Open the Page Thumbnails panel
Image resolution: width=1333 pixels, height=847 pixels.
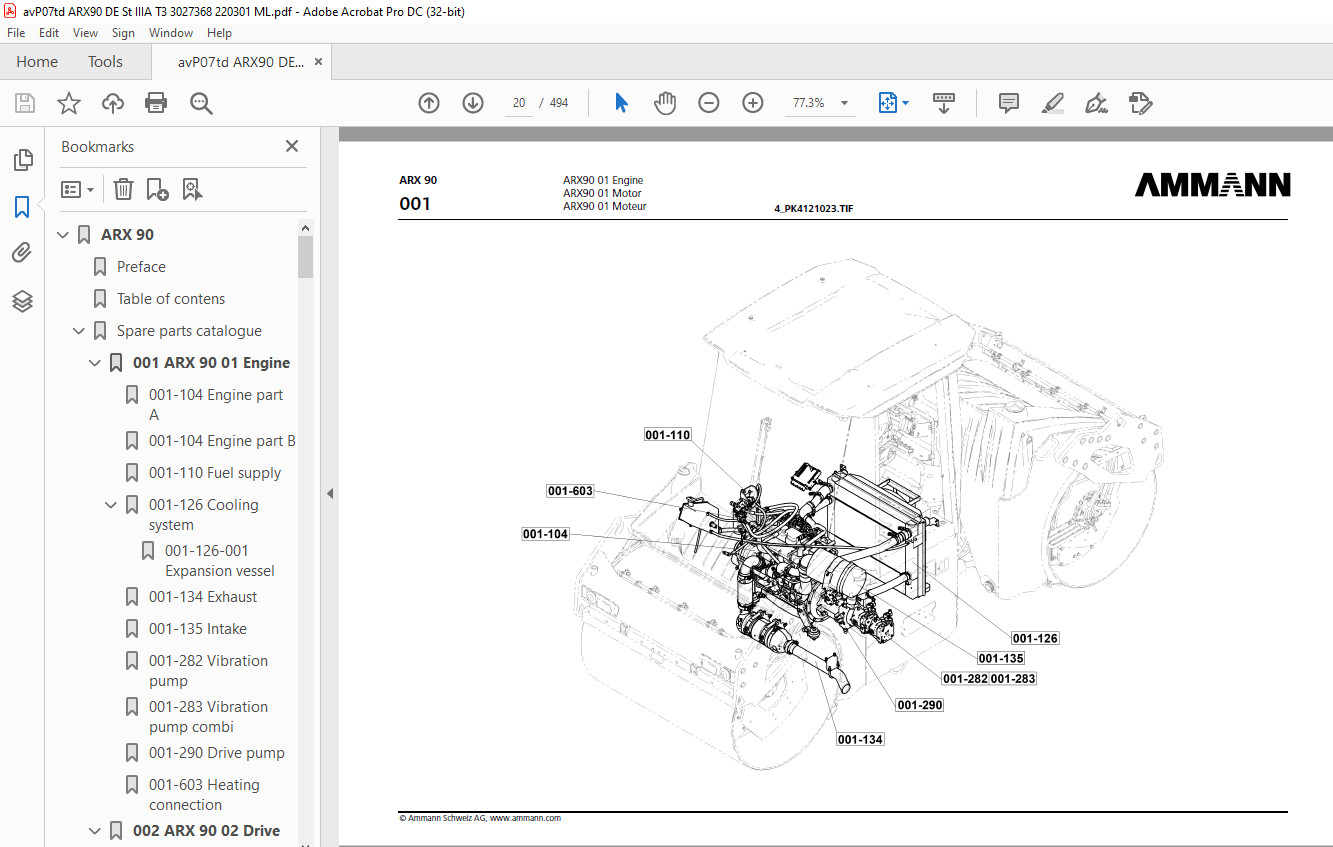tap(22, 160)
